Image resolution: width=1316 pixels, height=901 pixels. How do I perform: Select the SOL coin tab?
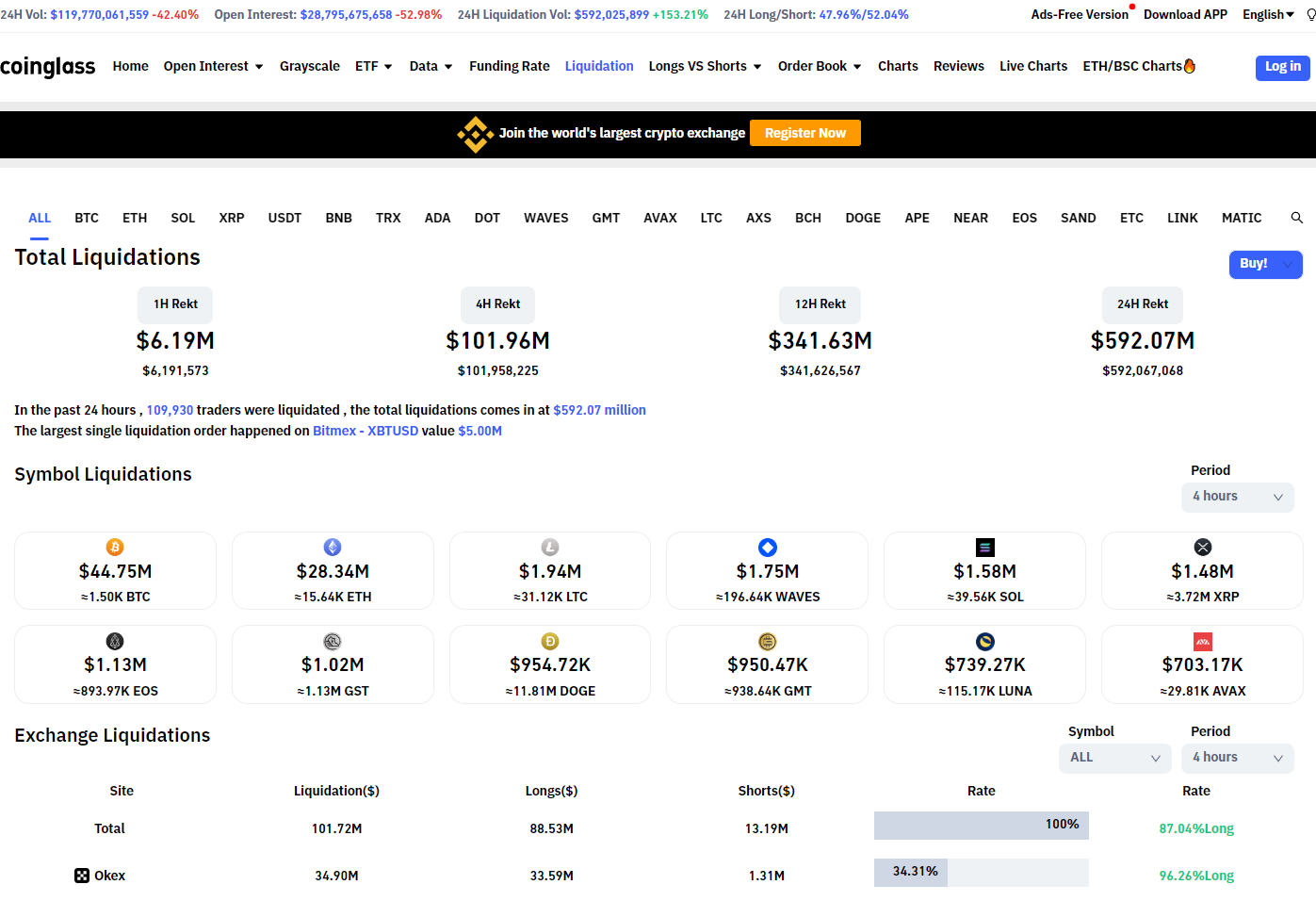183,218
